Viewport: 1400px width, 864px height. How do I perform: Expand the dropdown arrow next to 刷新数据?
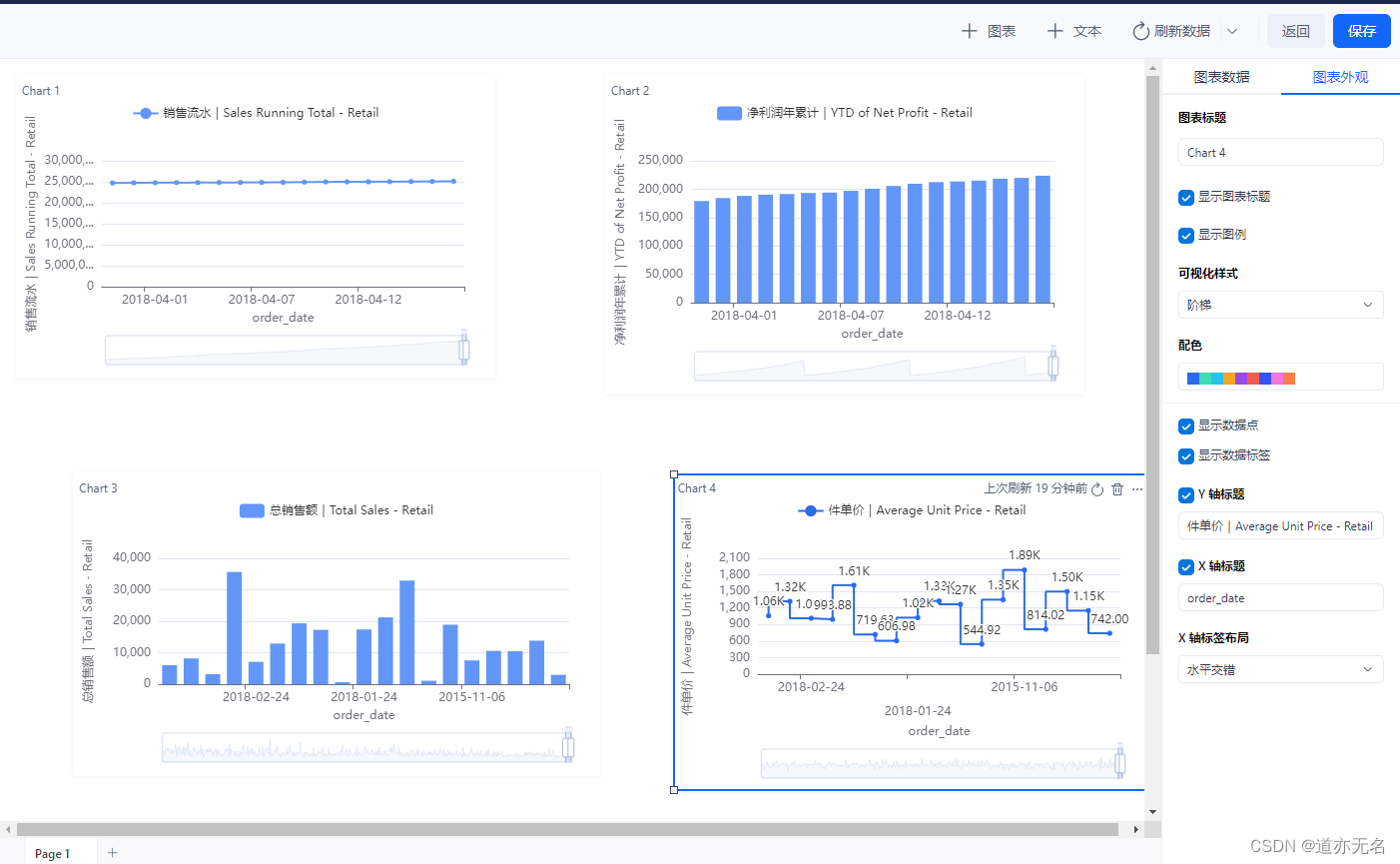coord(1232,31)
